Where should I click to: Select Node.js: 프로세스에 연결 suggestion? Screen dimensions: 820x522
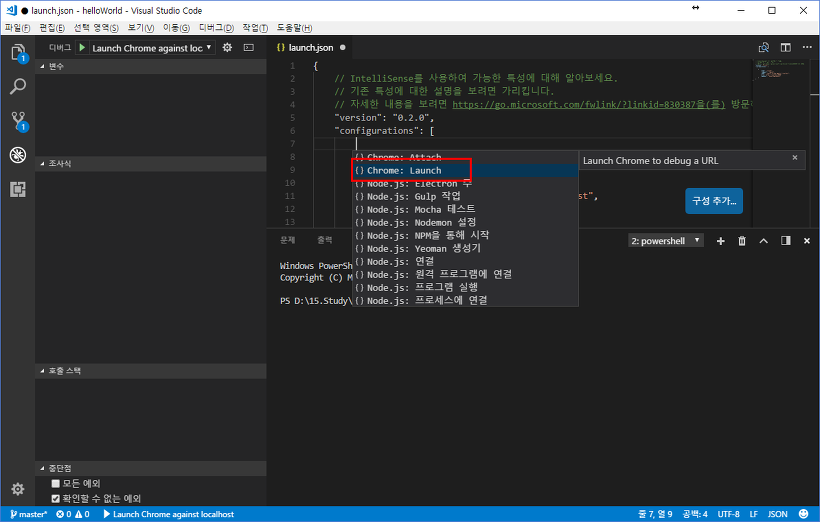[465, 301]
